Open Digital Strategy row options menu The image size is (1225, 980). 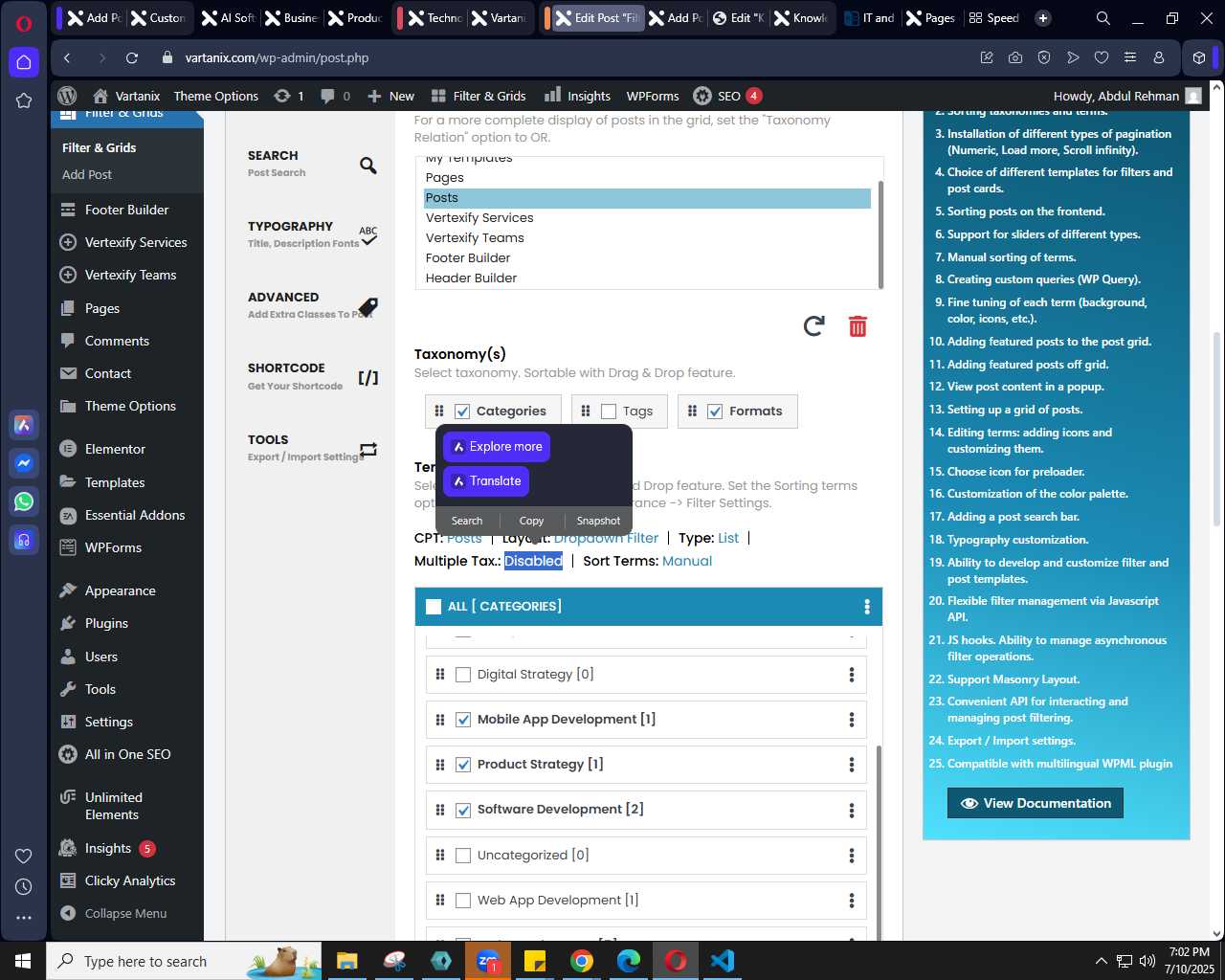pyautogui.click(x=852, y=675)
